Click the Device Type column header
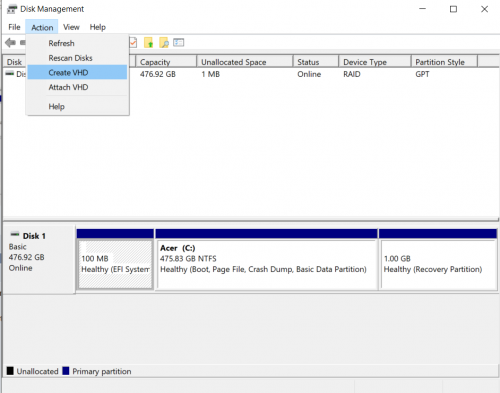The width and height of the screenshot is (500, 393). 375,62
